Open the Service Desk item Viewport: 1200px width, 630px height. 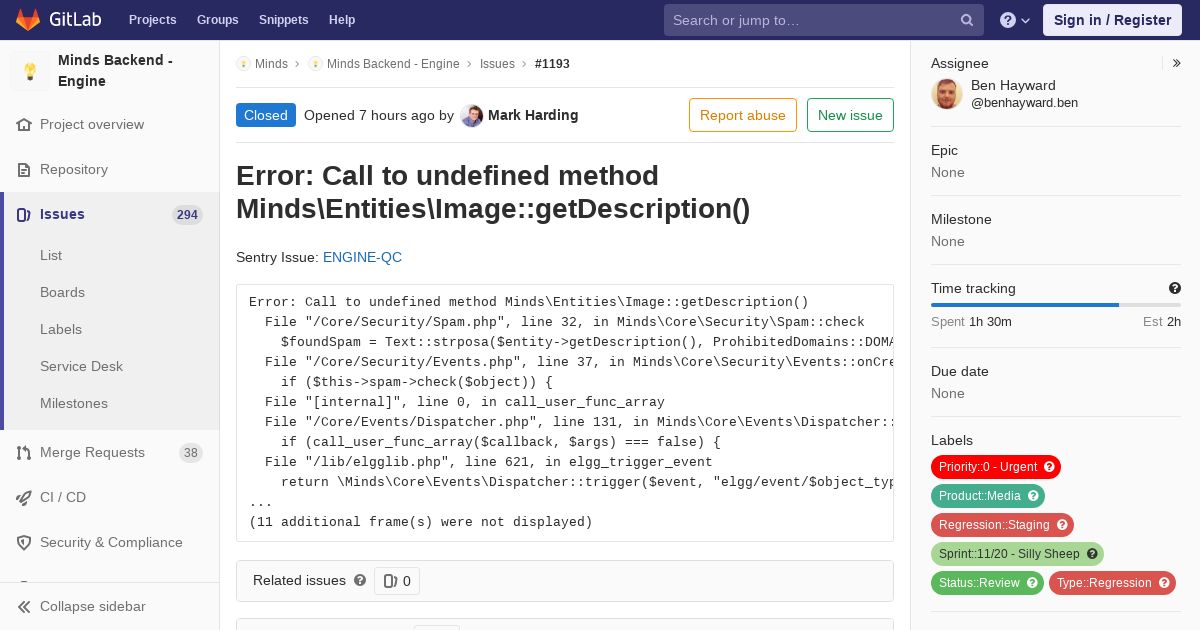[x=81, y=367]
